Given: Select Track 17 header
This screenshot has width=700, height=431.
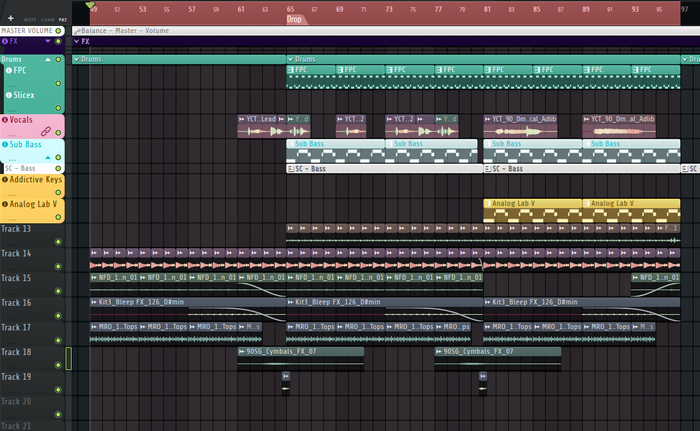Looking at the screenshot, I should pos(32,334).
